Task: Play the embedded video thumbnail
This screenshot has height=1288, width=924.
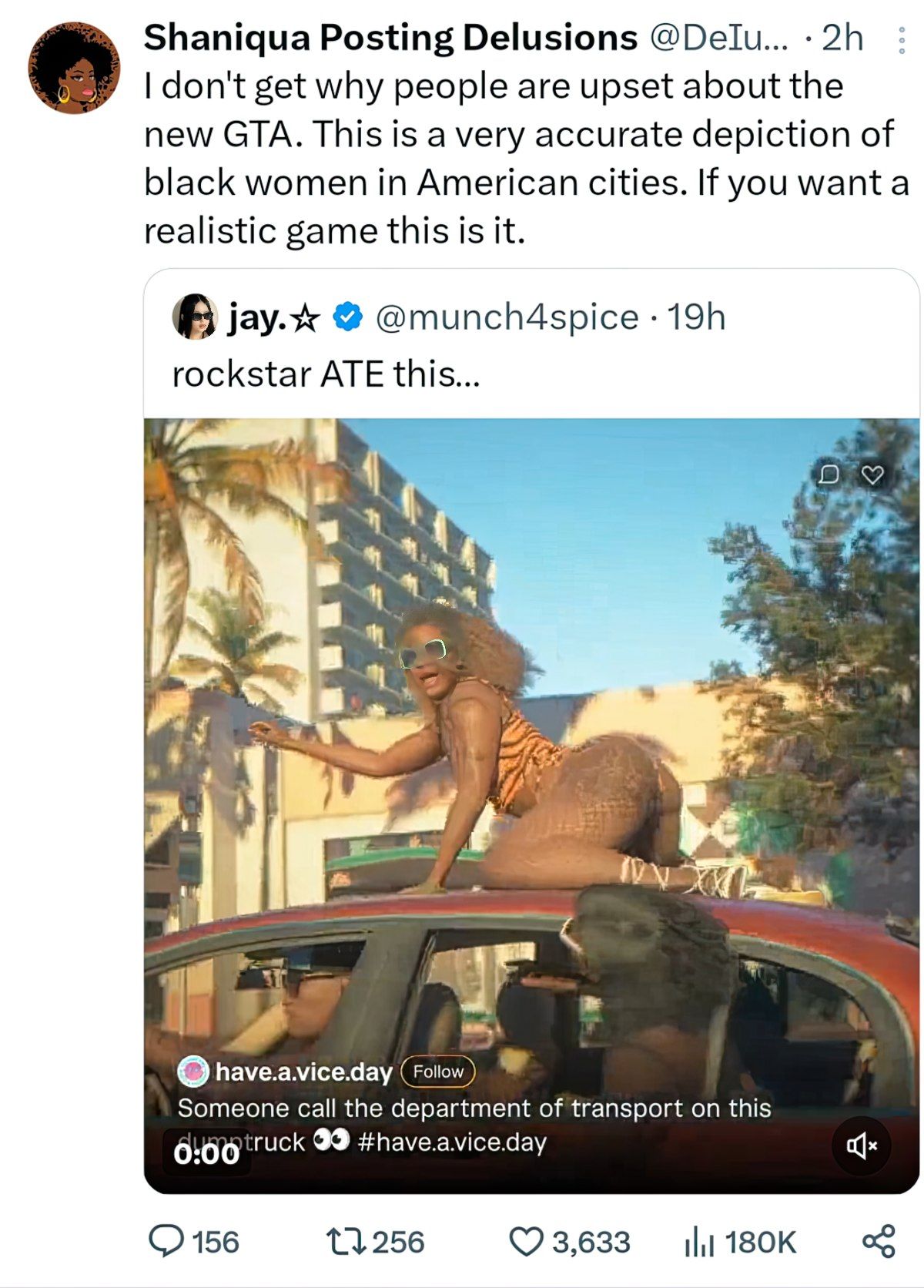Action: tap(531, 806)
